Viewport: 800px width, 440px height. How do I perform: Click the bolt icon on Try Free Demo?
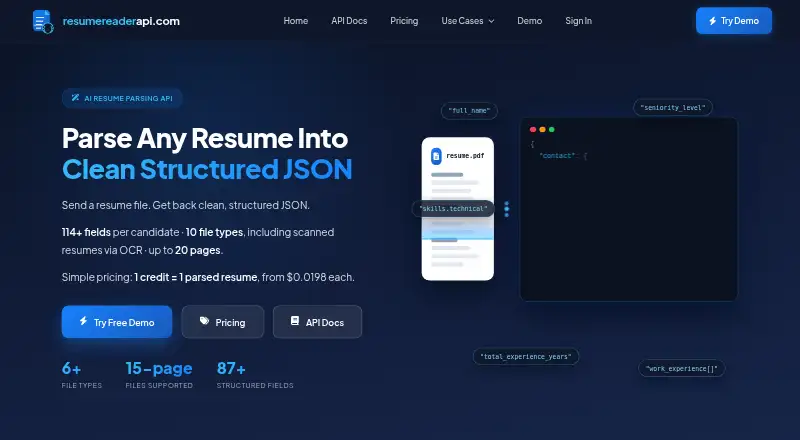83,321
